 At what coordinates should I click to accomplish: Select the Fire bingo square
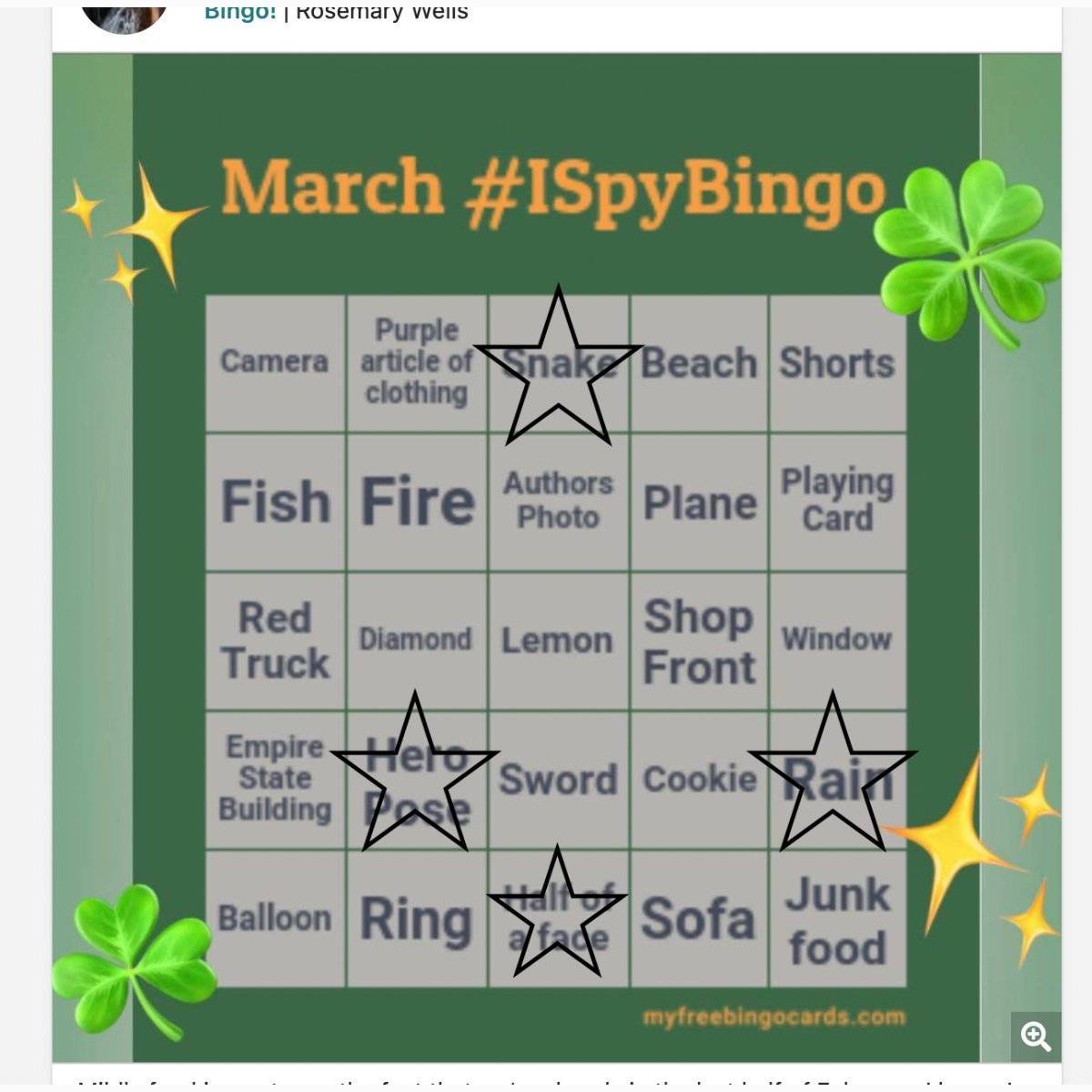point(418,502)
